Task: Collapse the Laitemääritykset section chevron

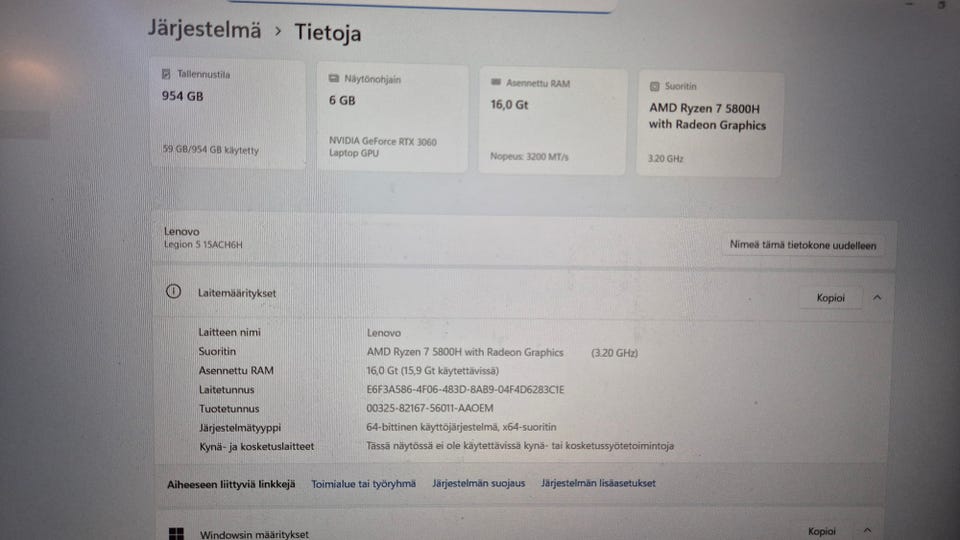Action: coord(877,297)
